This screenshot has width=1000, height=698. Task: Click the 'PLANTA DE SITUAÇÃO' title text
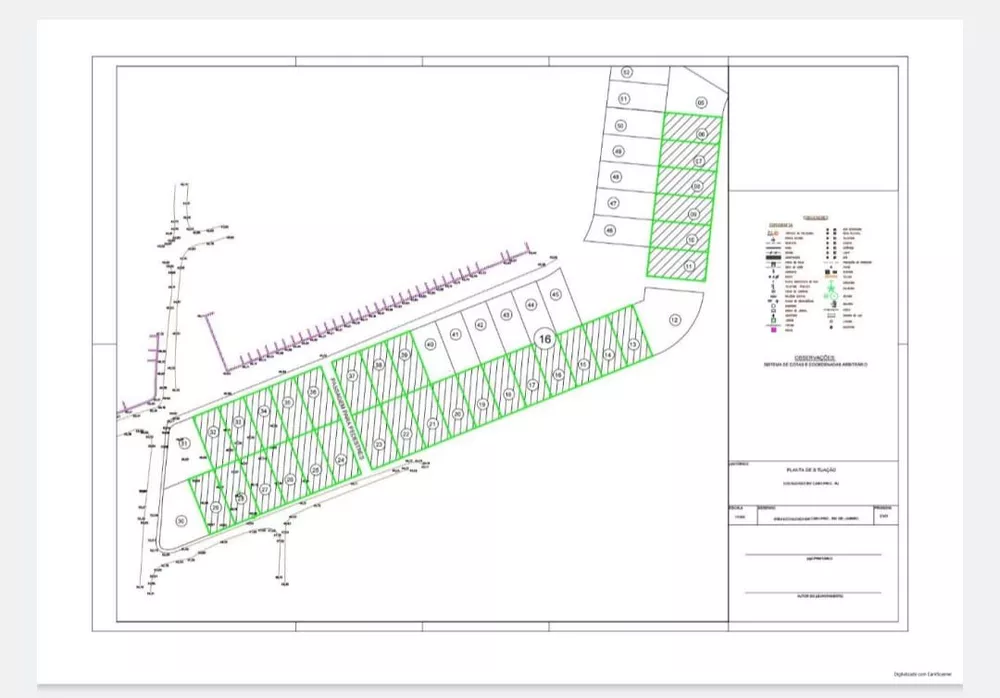click(811, 470)
